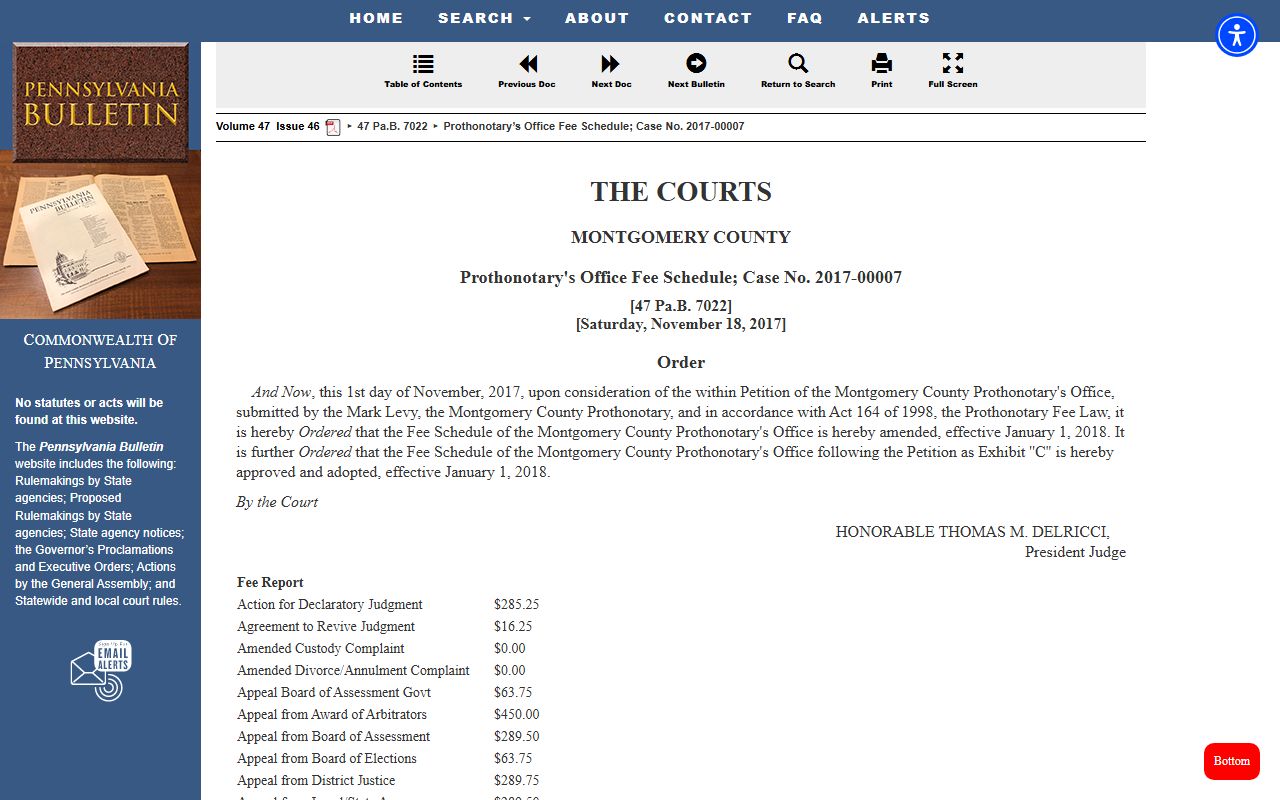Click the HONORABLE THOMAS M. DELRICCI signature

click(x=973, y=532)
